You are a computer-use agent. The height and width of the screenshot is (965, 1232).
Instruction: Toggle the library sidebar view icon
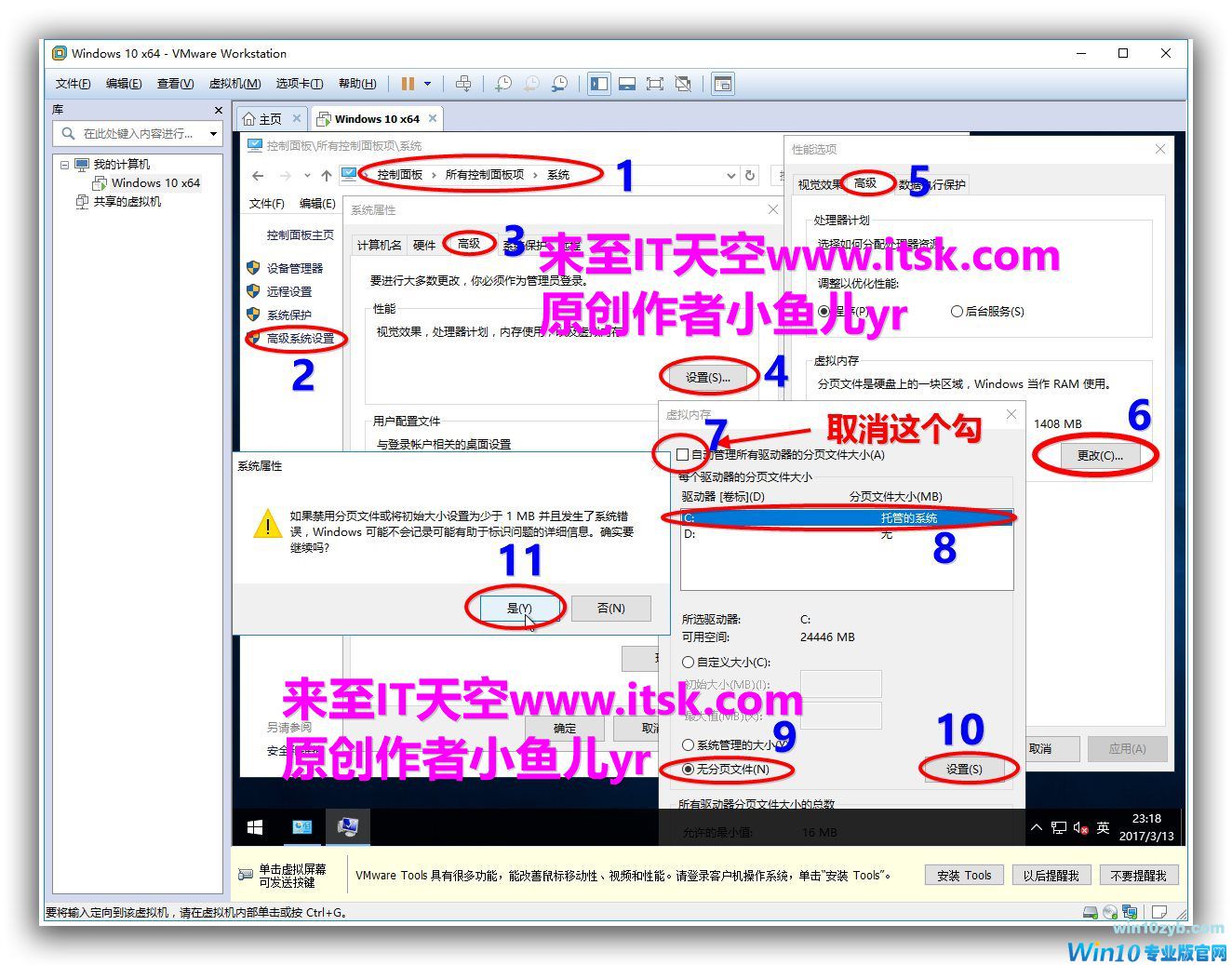pos(599,84)
